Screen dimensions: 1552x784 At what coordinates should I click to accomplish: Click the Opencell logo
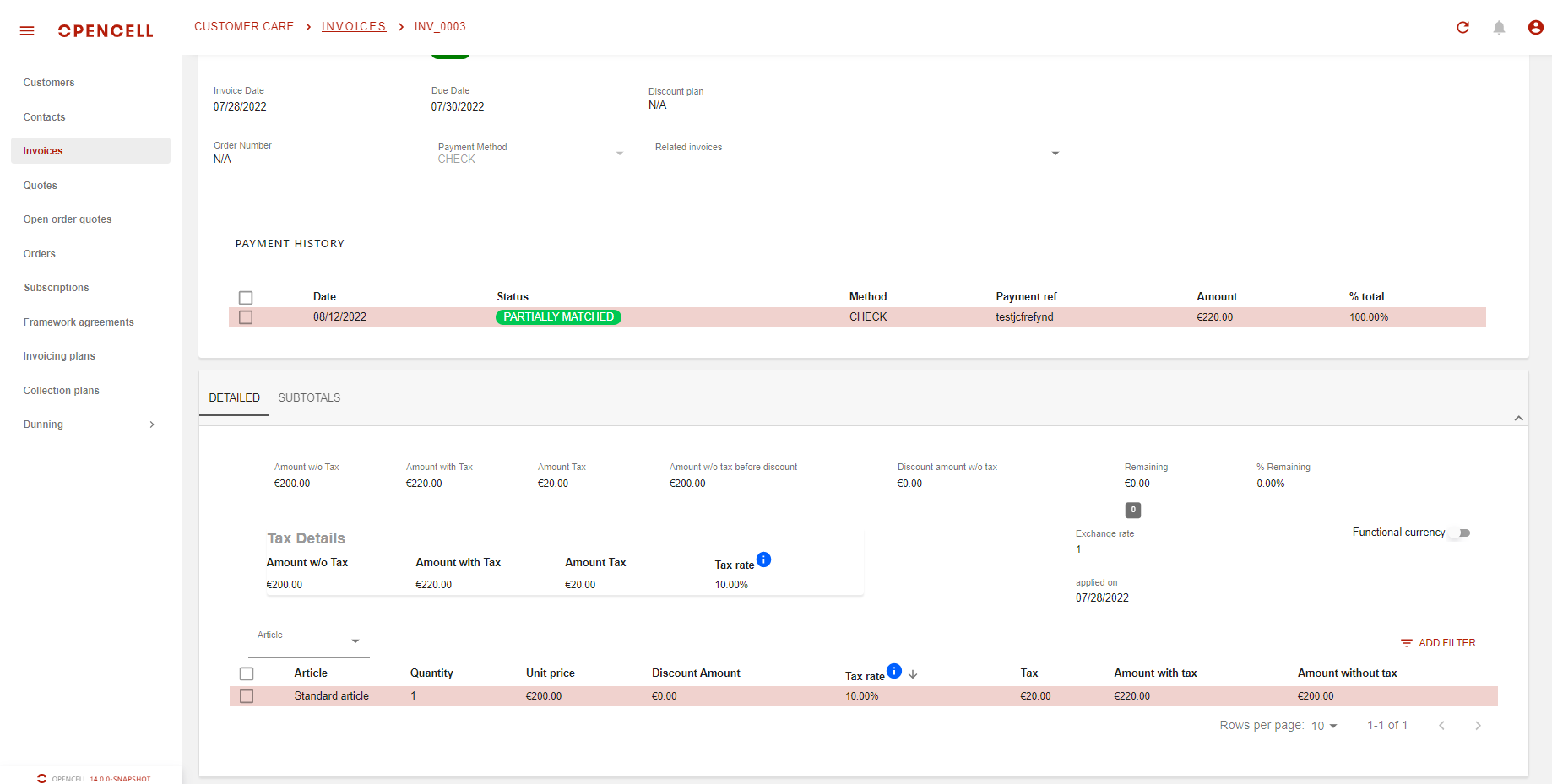click(x=106, y=31)
